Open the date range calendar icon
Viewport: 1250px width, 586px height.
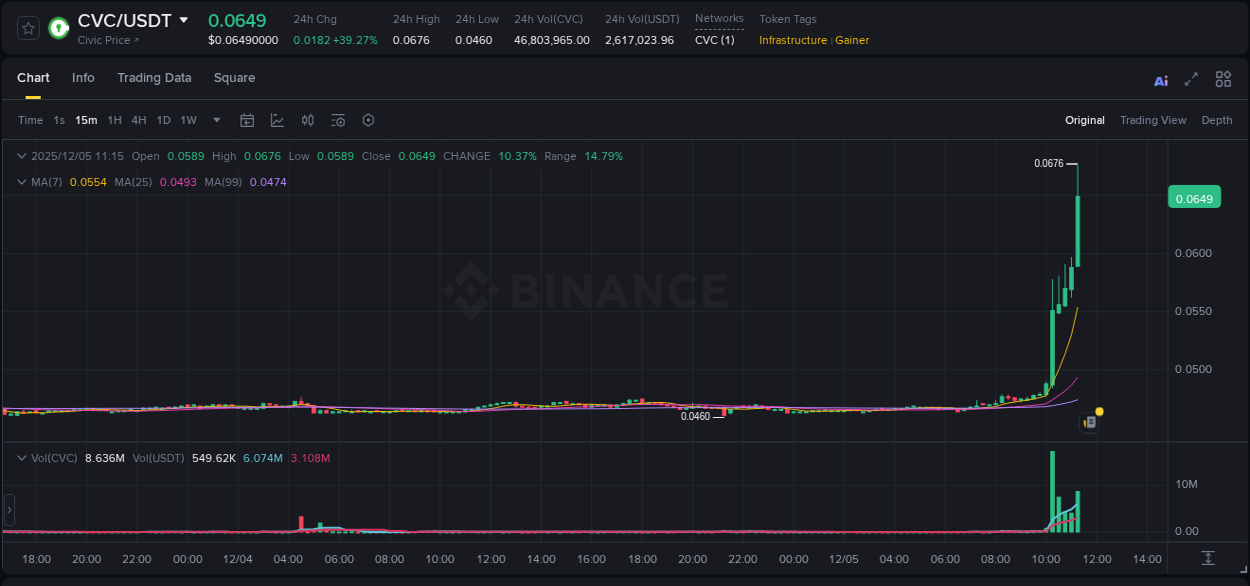[247, 120]
